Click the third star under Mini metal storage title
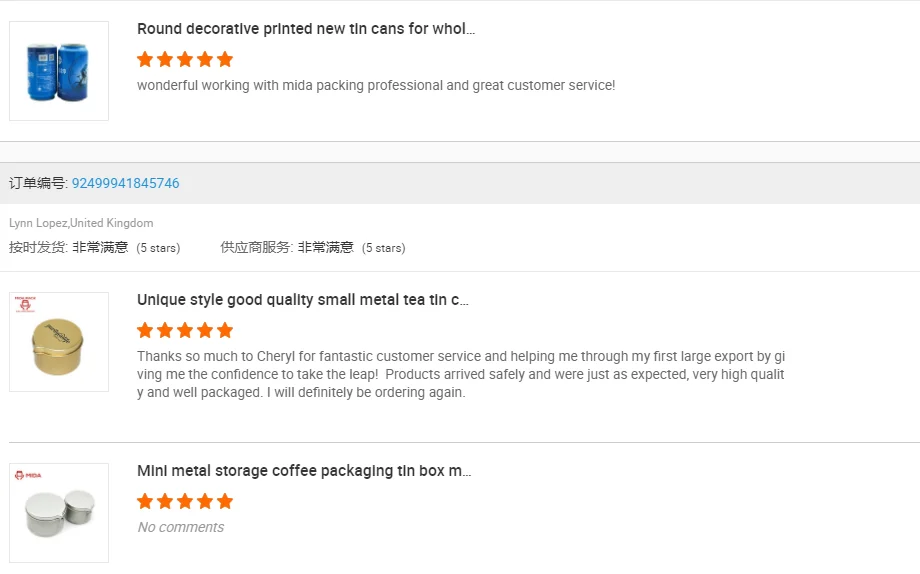This screenshot has width=920, height=574. point(185,501)
